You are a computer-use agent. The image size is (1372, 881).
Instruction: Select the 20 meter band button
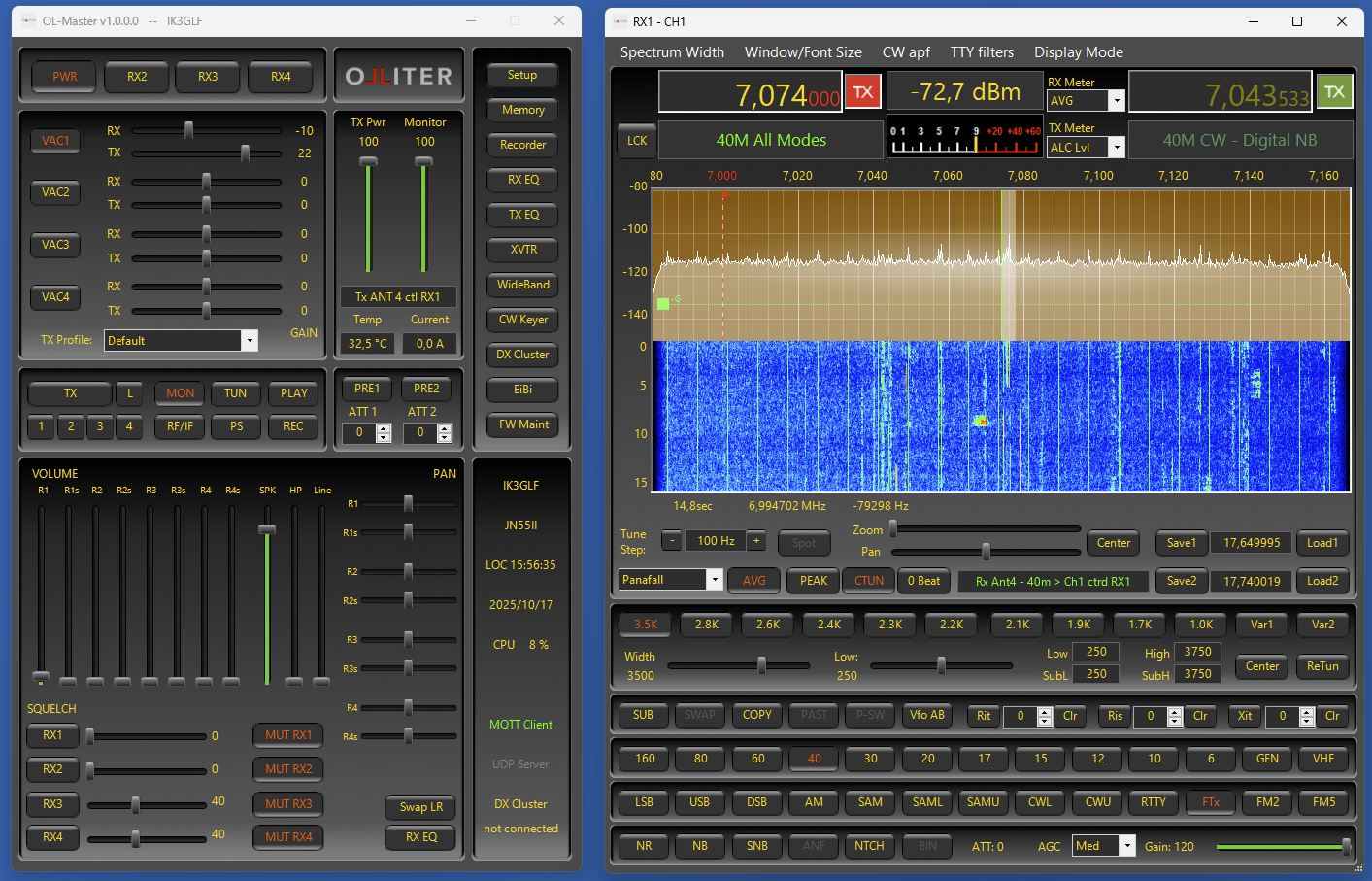[927, 759]
